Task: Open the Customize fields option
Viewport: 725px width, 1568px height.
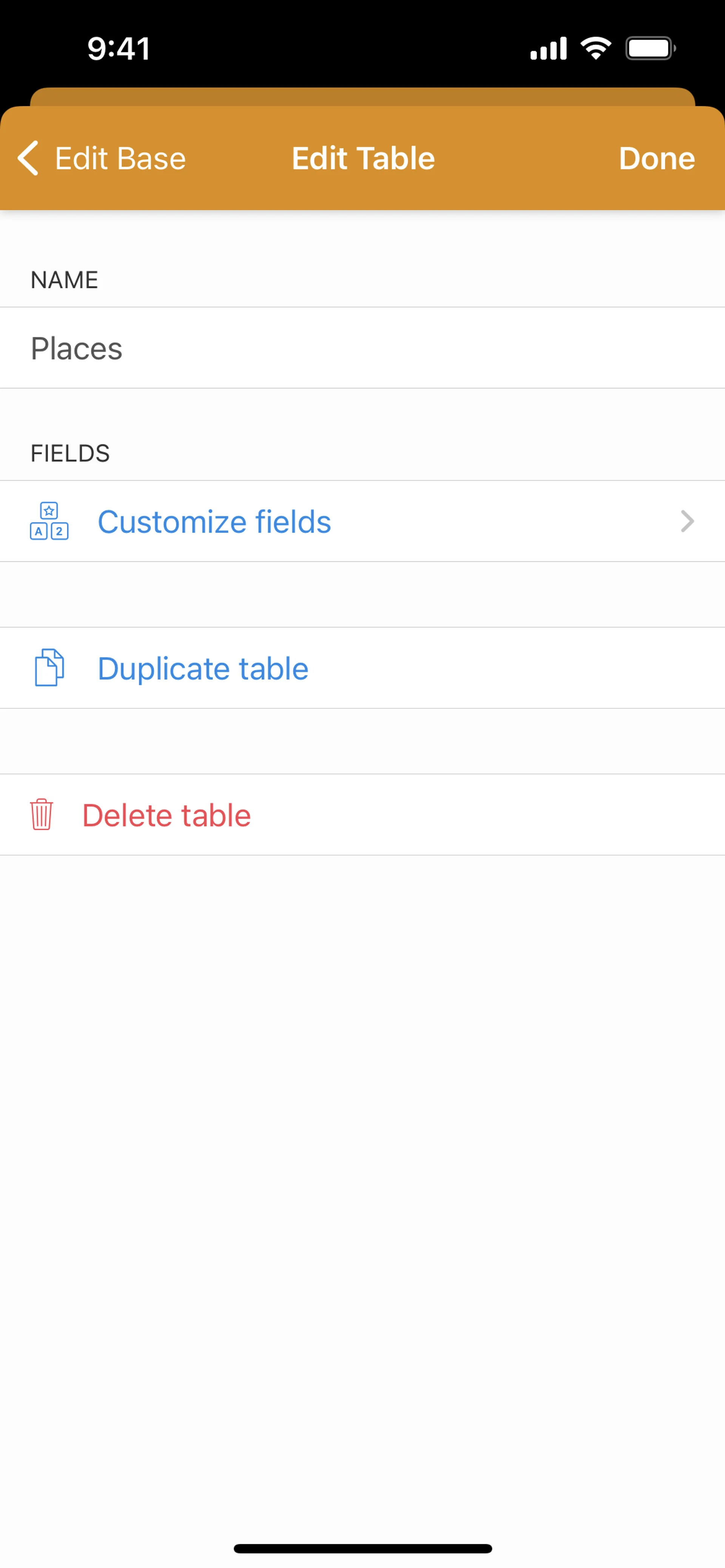Action: tap(214, 522)
